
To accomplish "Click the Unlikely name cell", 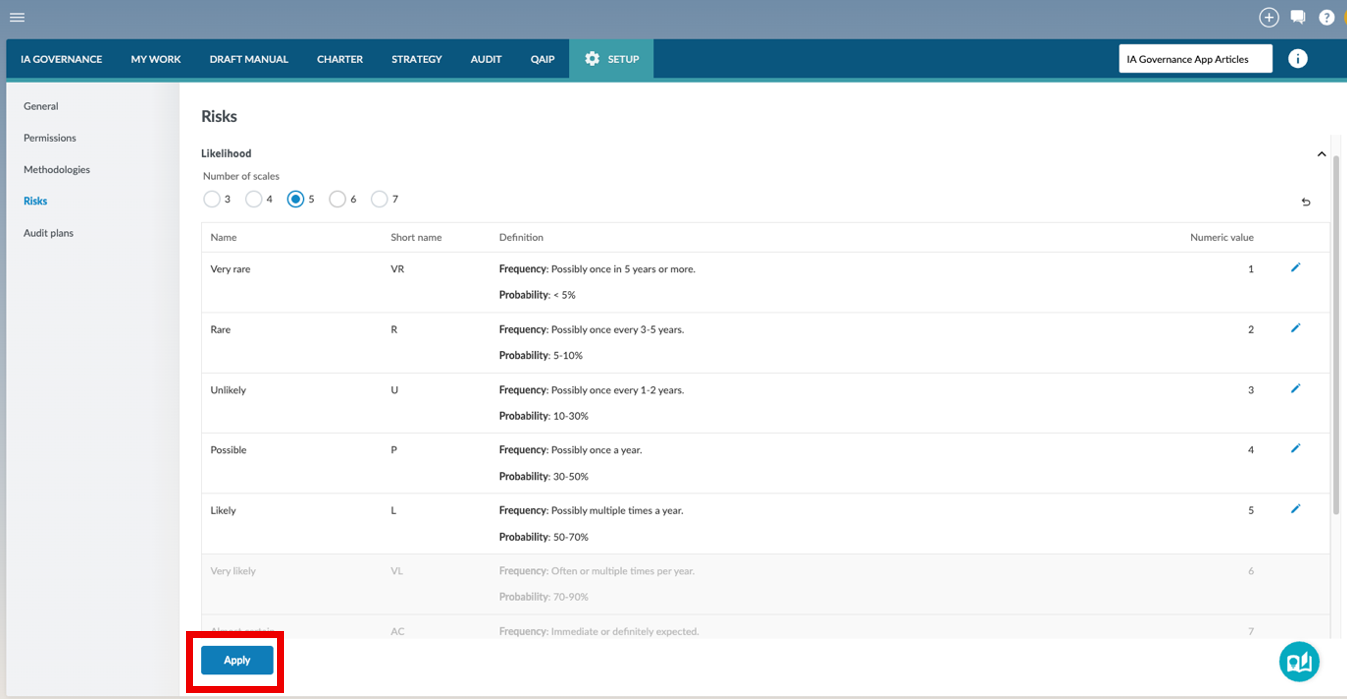I will coord(228,390).
